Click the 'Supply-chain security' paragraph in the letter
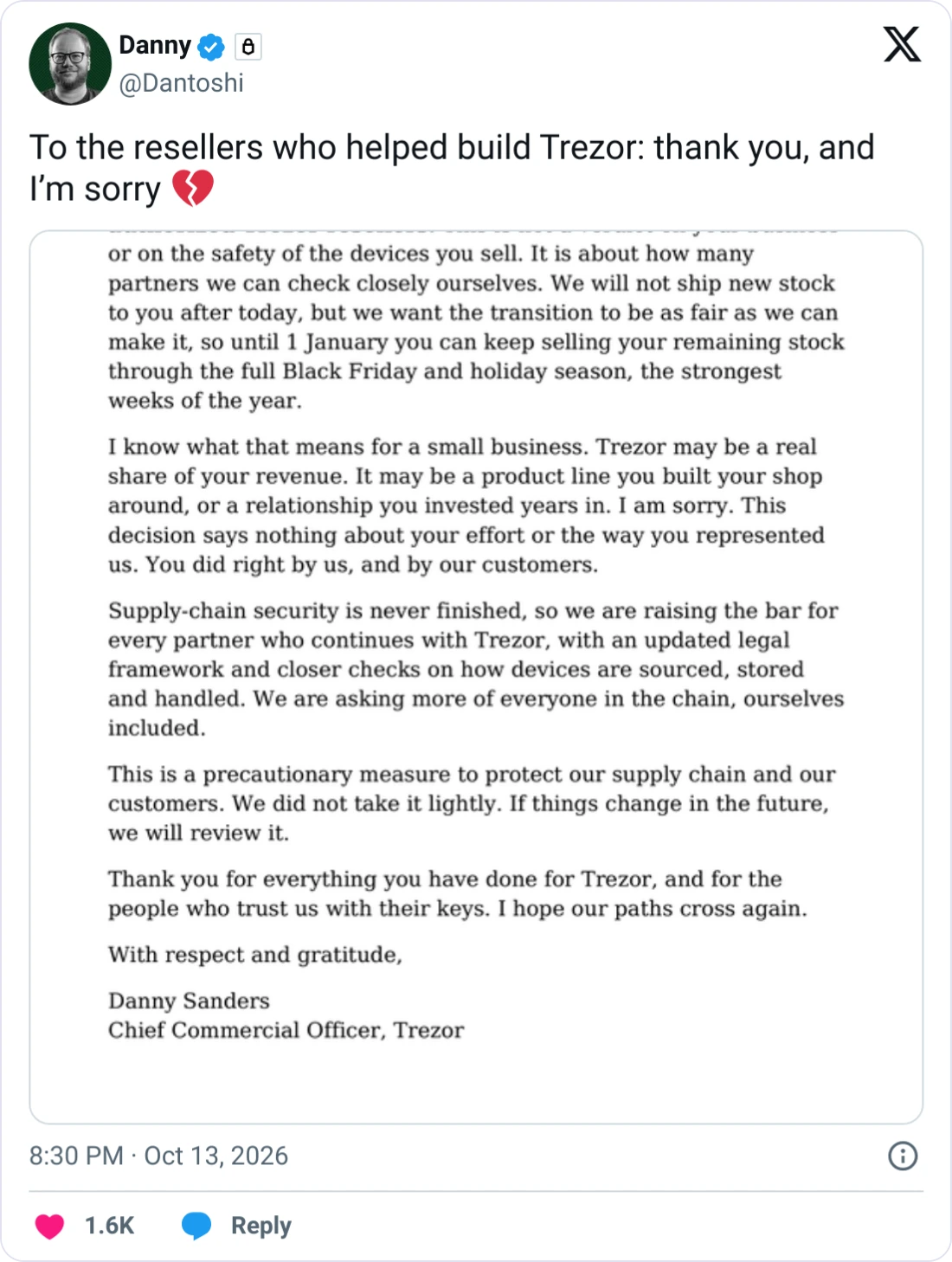 tap(475, 669)
